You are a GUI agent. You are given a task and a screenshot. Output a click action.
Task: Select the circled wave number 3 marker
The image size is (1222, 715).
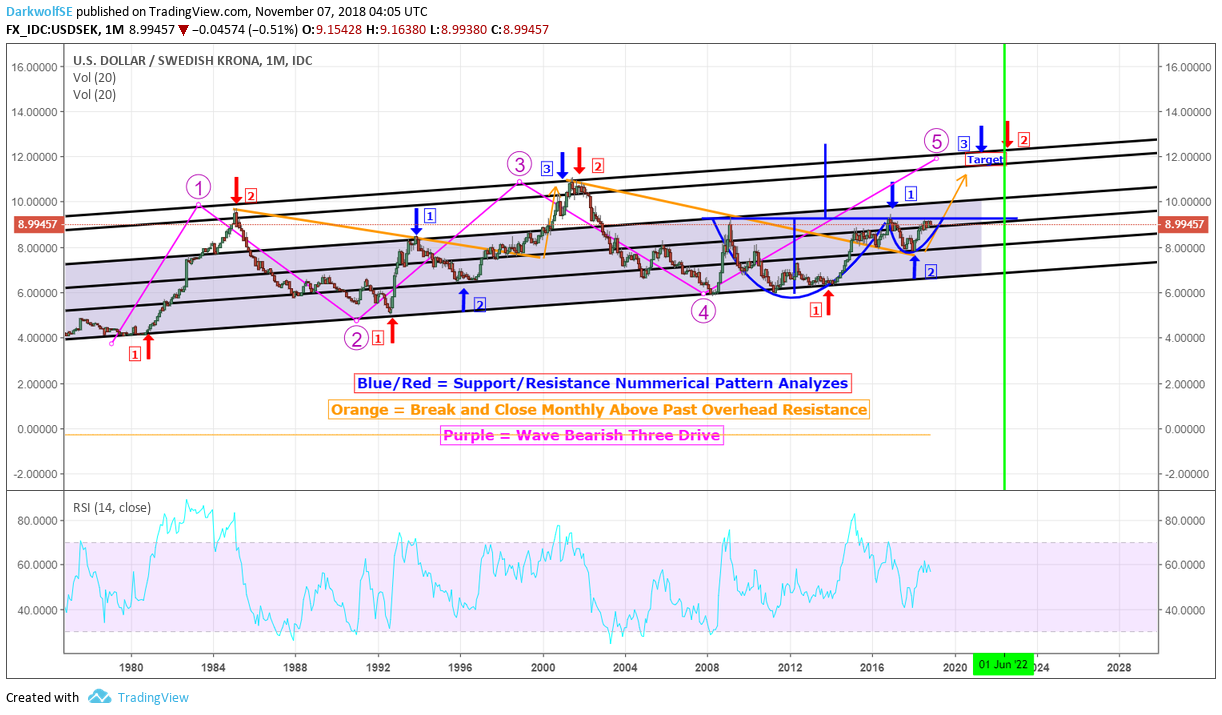pyautogui.click(x=518, y=163)
